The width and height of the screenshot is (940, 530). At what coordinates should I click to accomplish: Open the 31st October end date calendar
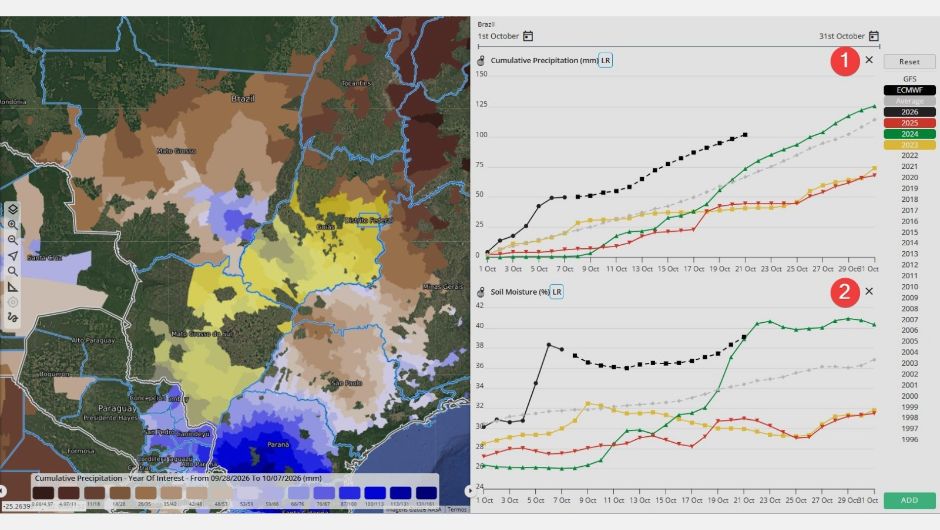873,36
